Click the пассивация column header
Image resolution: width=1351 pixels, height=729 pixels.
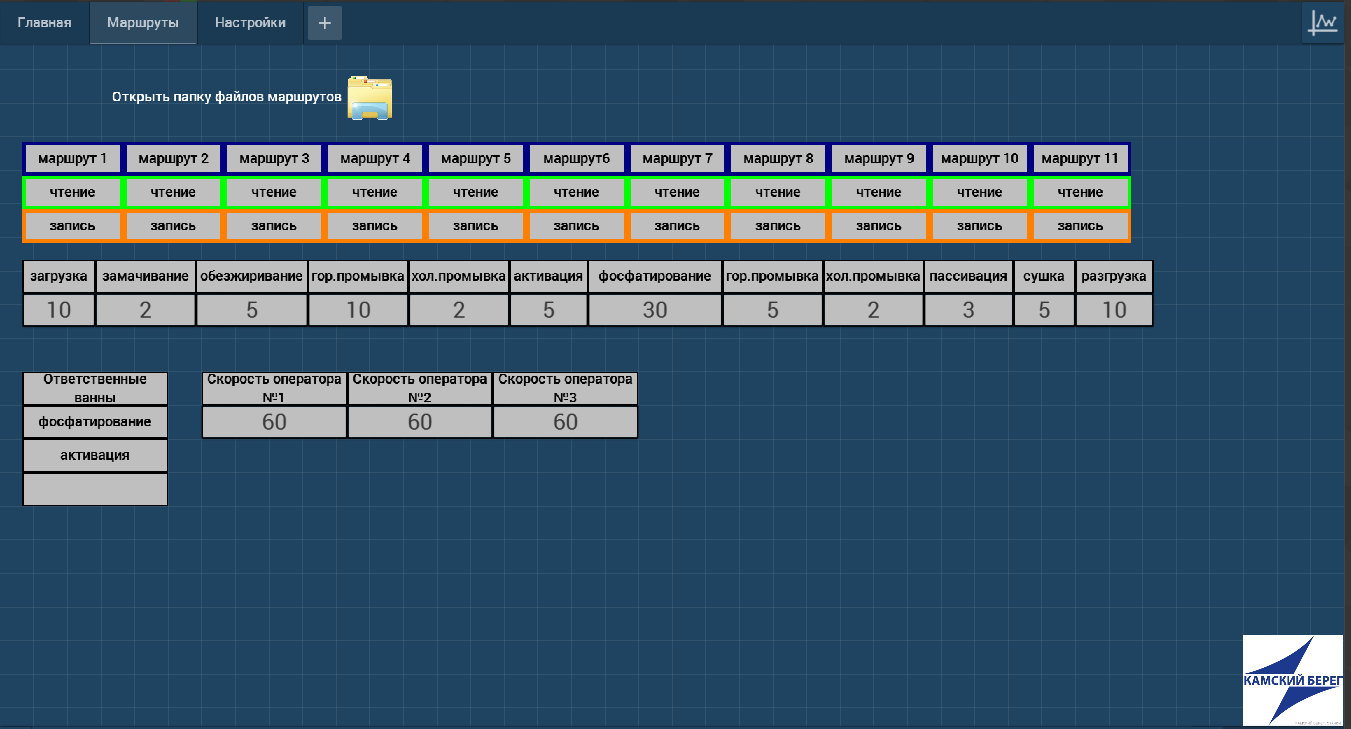click(x=968, y=276)
